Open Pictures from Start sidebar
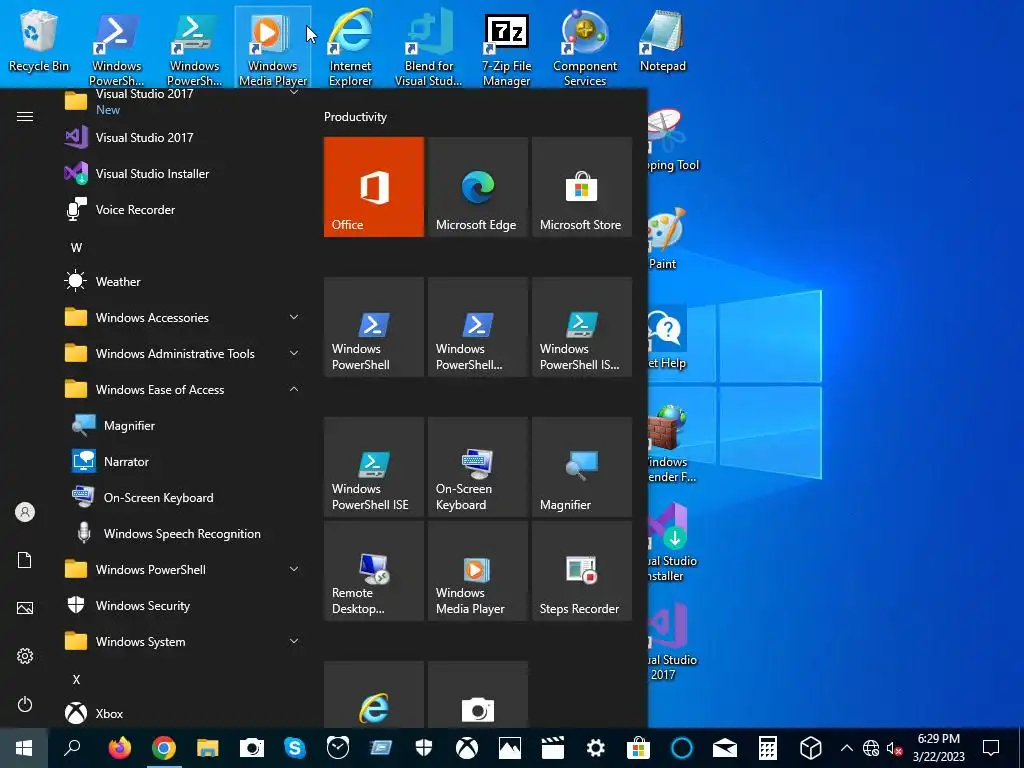 pos(25,608)
